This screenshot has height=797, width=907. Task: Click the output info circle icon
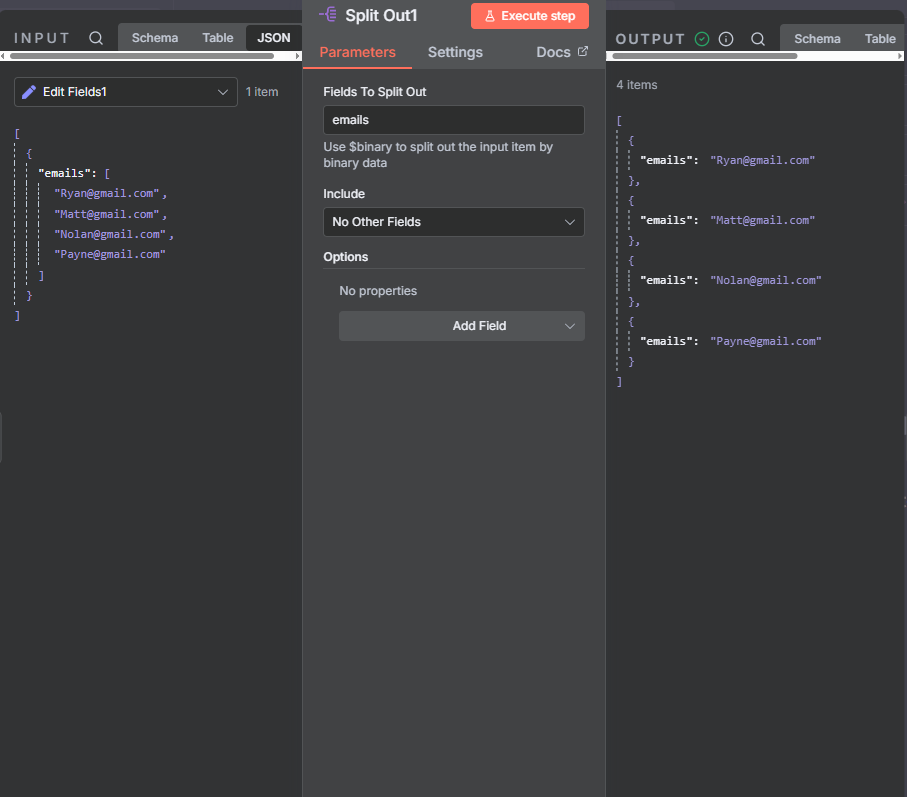click(x=726, y=39)
